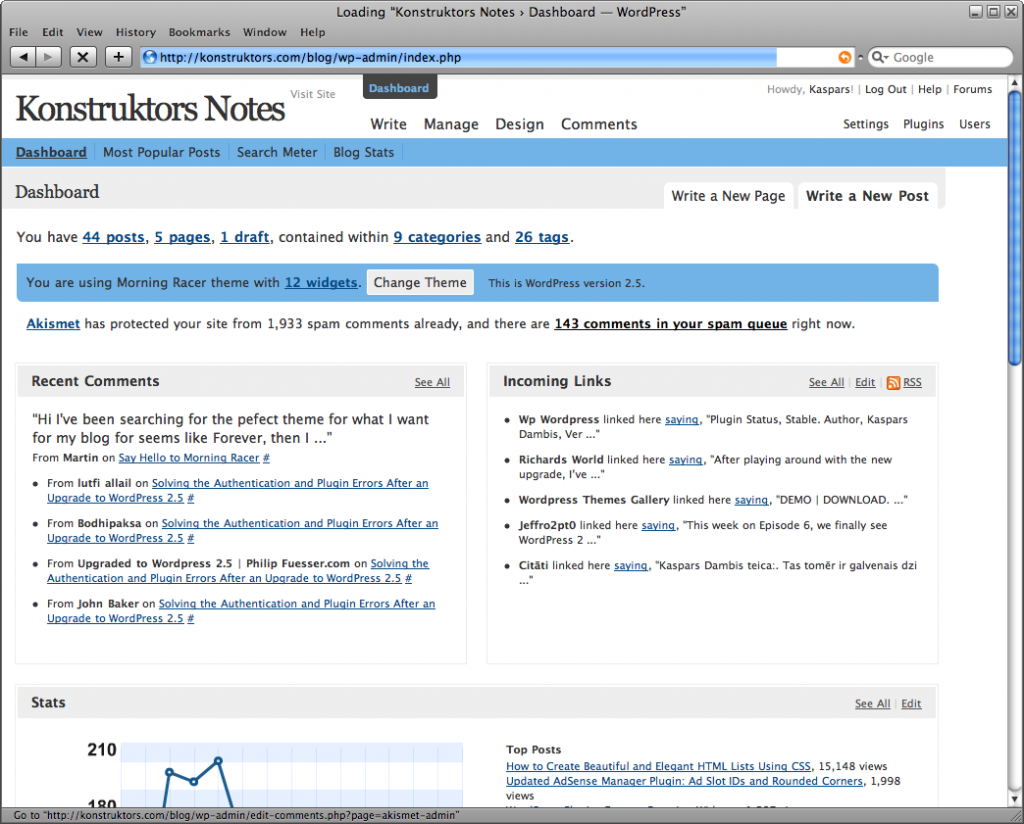Click the browser Forward arrow button
Viewport: 1024px width, 824px height.
(49, 57)
